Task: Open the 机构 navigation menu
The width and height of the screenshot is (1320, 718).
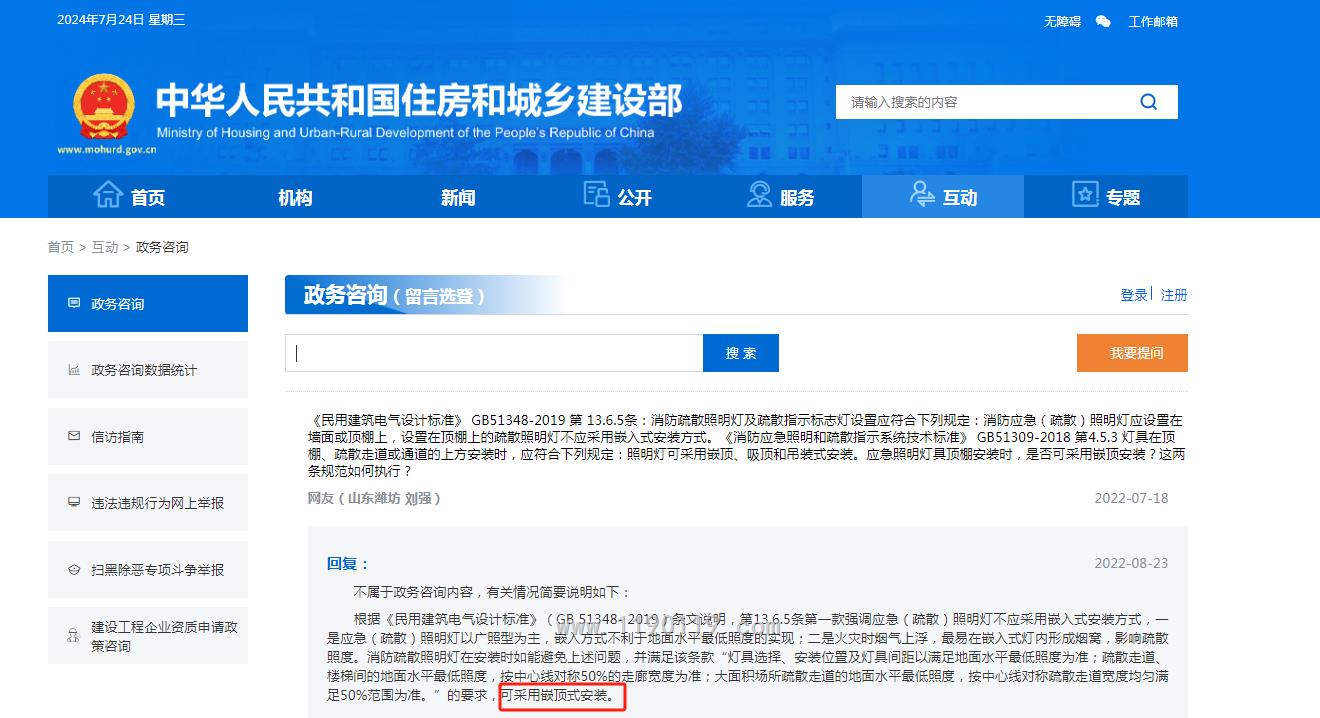Action: point(295,197)
